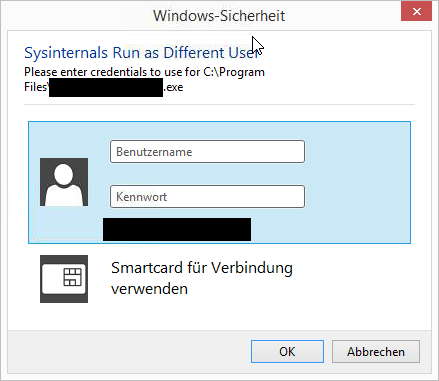The height and width of the screenshot is (381, 439).
Task: Confirm credentials with the OK button
Action: pos(287,351)
